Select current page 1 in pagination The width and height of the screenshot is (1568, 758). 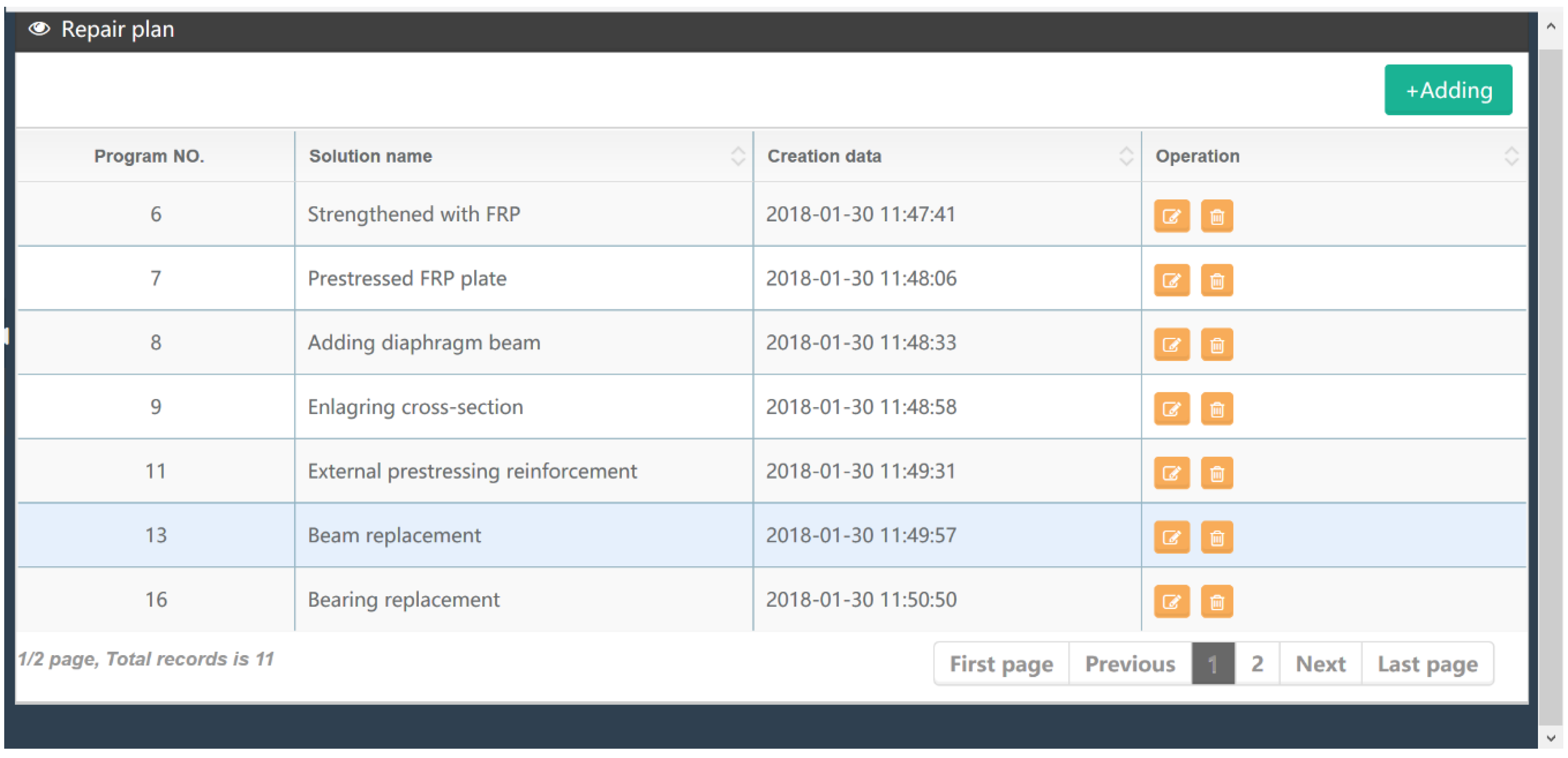coord(1212,664)
